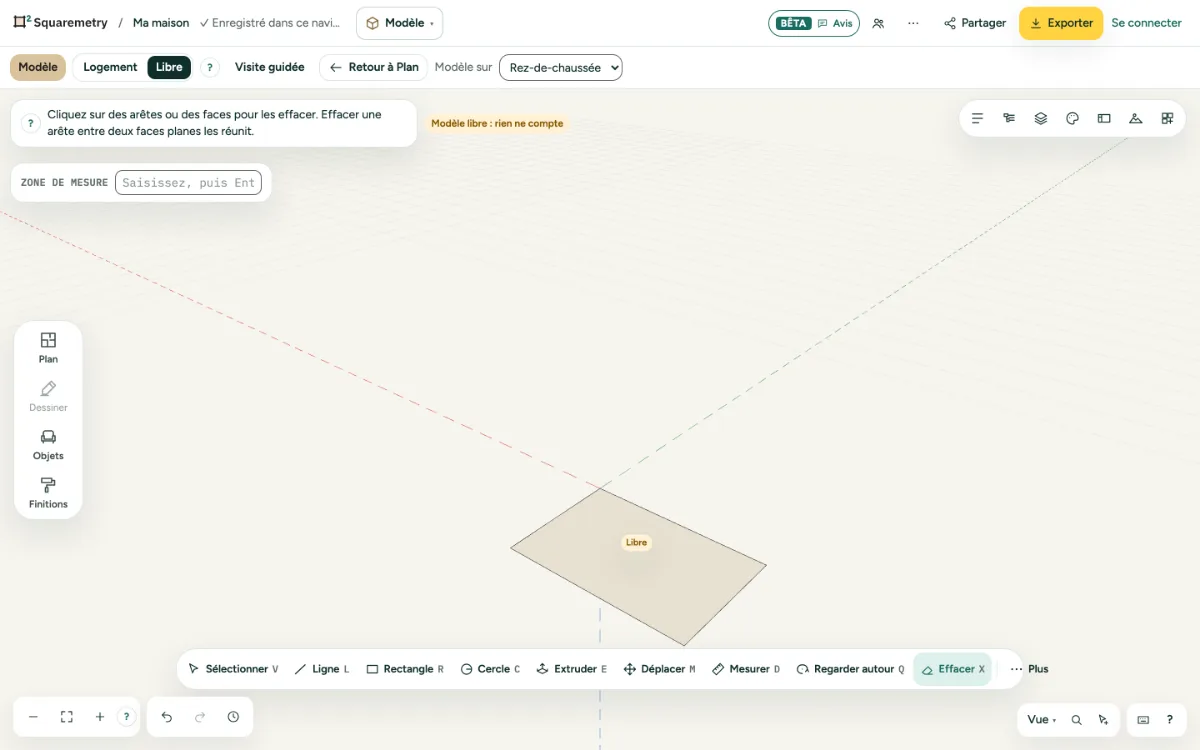
Task: Click the outline tree panel icon
Action: 1009,118
